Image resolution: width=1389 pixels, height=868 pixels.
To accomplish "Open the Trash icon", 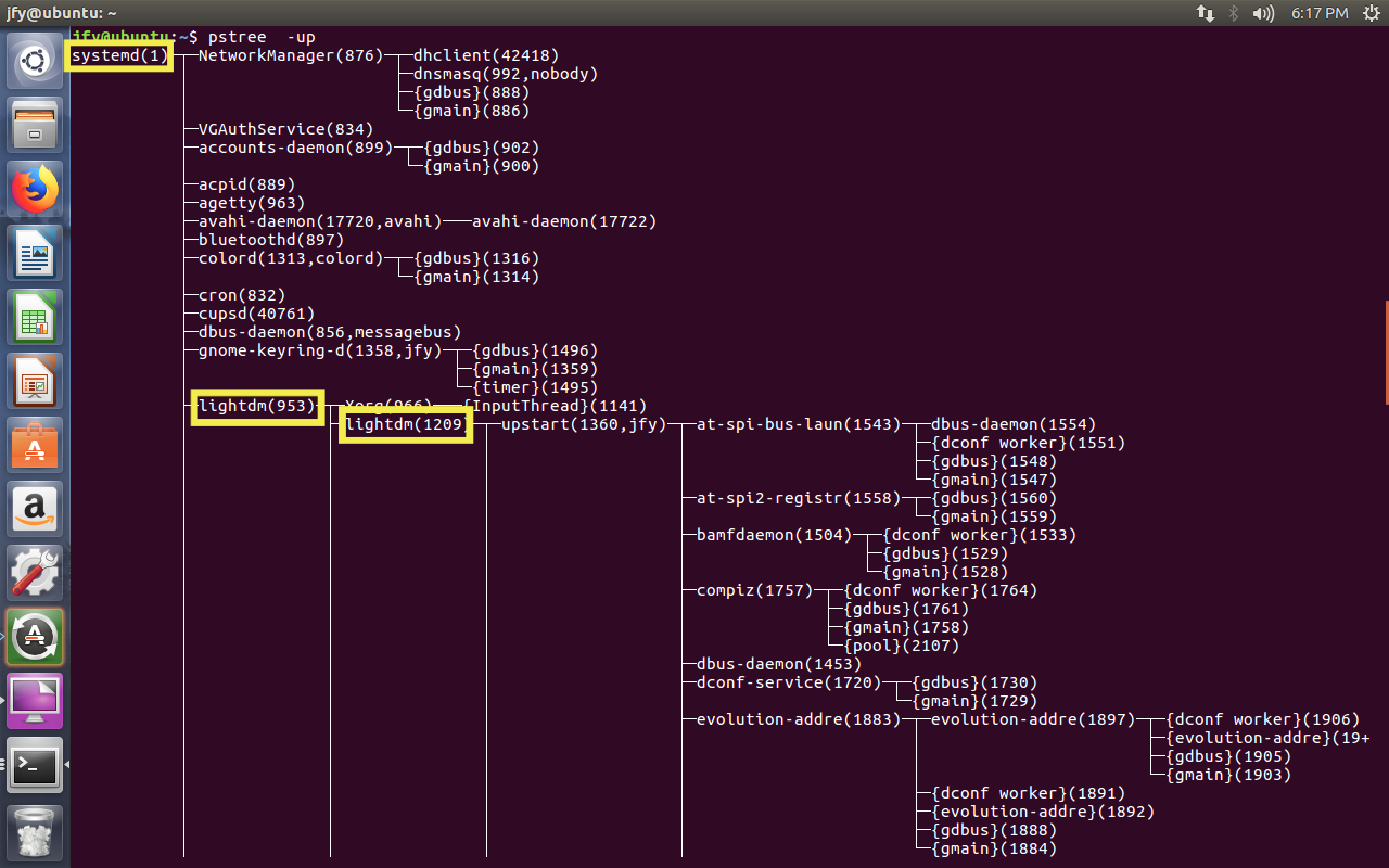I will point(34,832).
